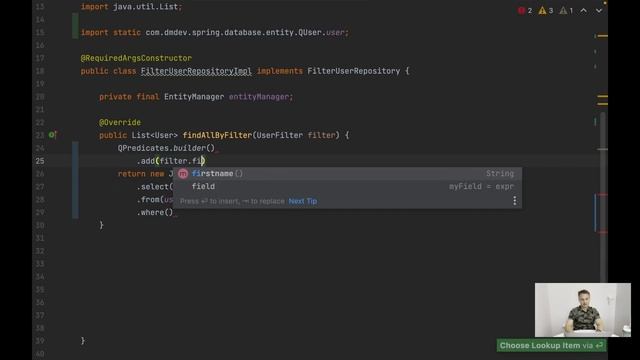Click the @RequiredArgsConstructor annotation

tap(136, 58)
